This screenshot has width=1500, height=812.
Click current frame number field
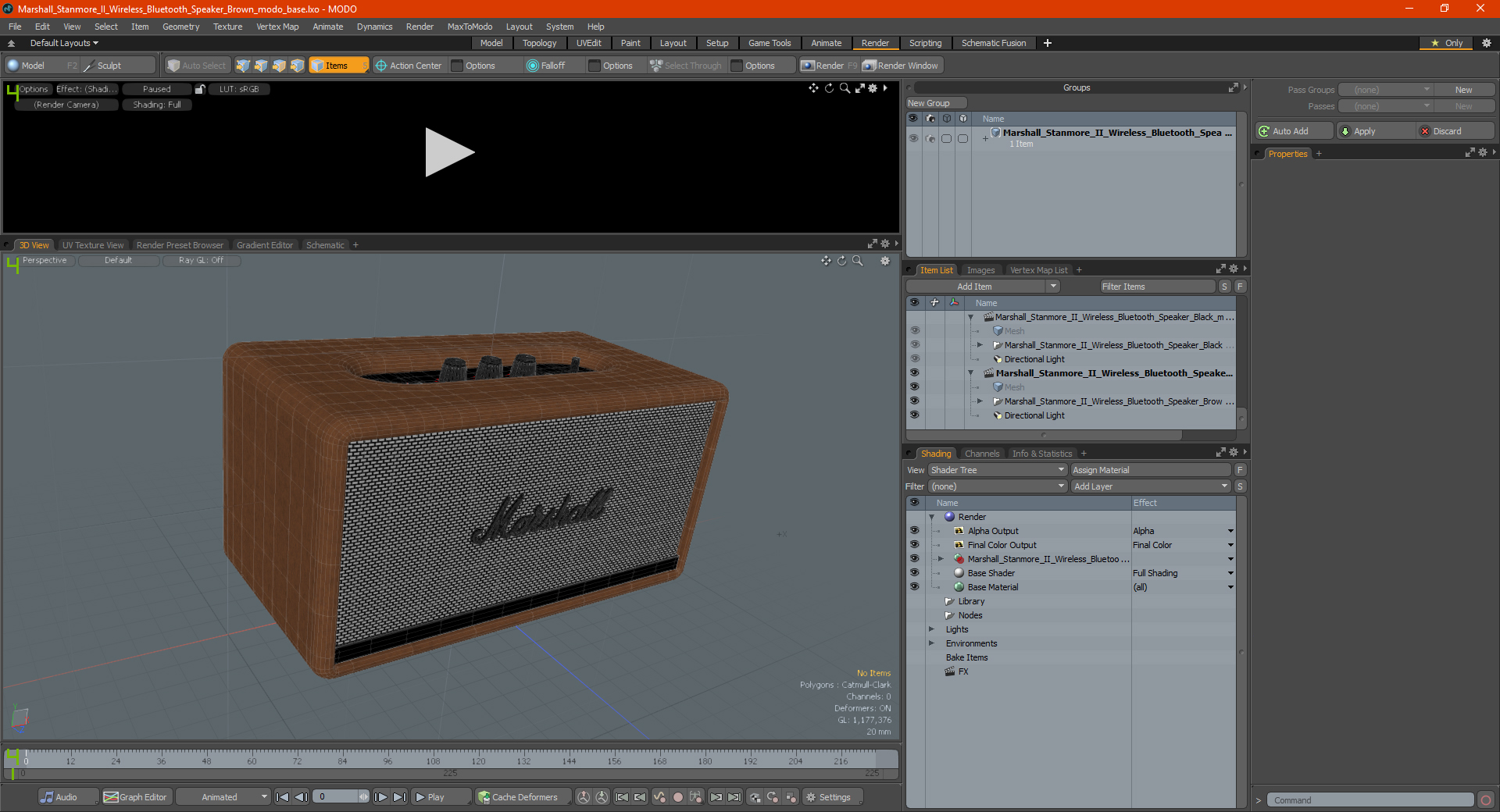pyautogui.click(x=336, y=797)
